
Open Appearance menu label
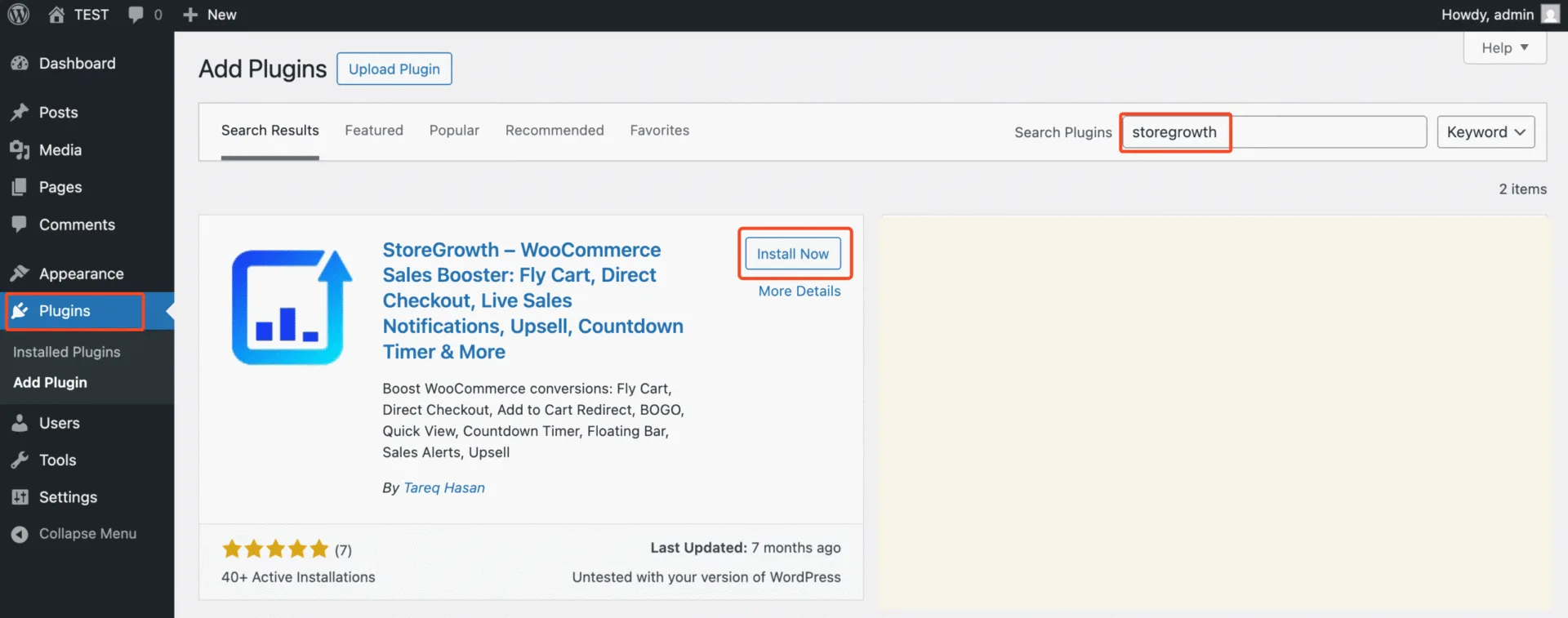pos(82,273)
